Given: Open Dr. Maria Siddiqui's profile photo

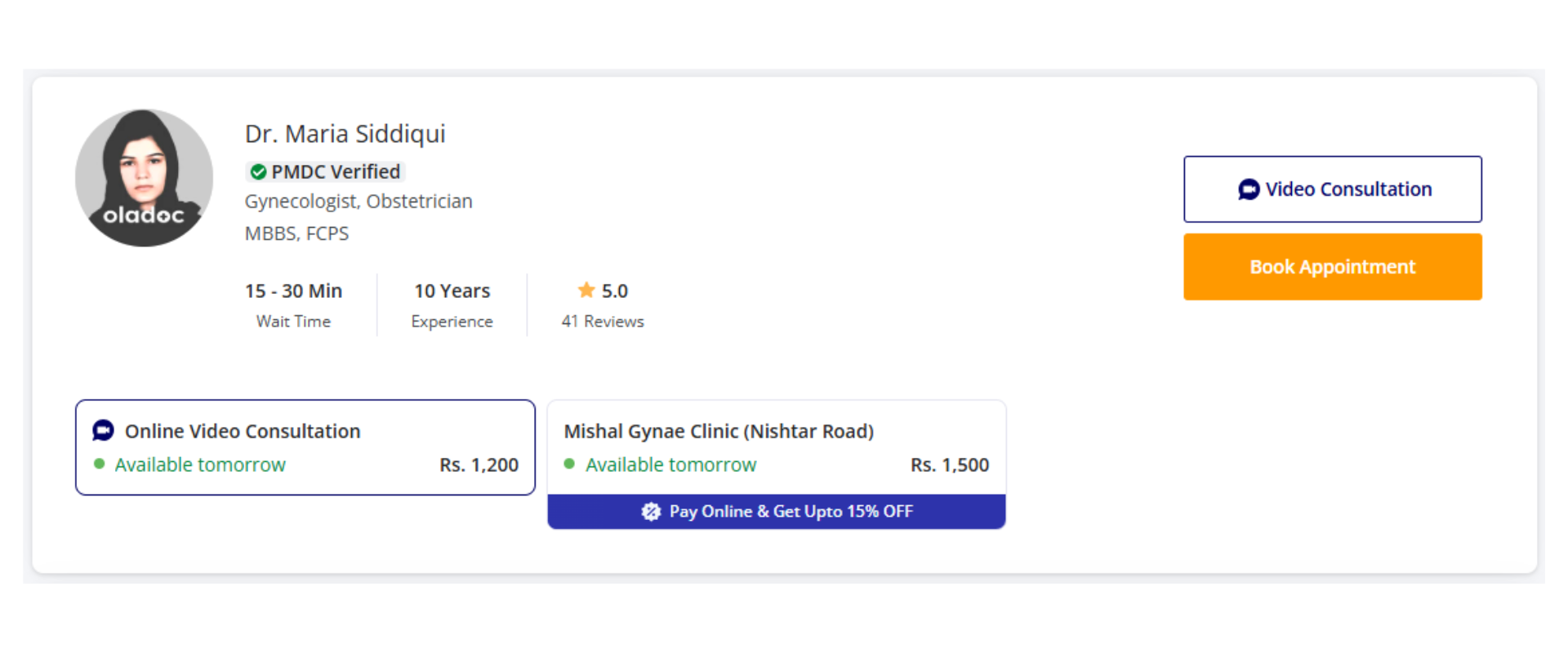Looking at the screenshot, I should tap(144, 178).
